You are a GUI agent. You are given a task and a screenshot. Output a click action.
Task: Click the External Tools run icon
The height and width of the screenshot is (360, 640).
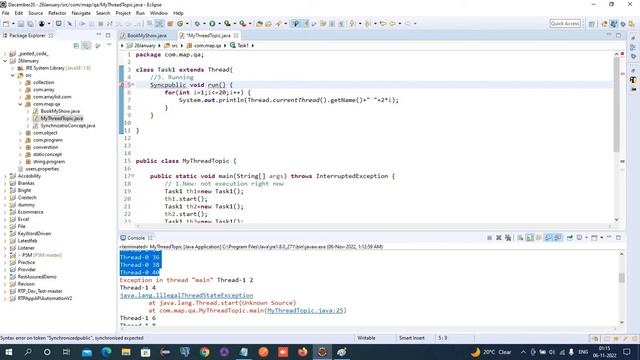242,24
